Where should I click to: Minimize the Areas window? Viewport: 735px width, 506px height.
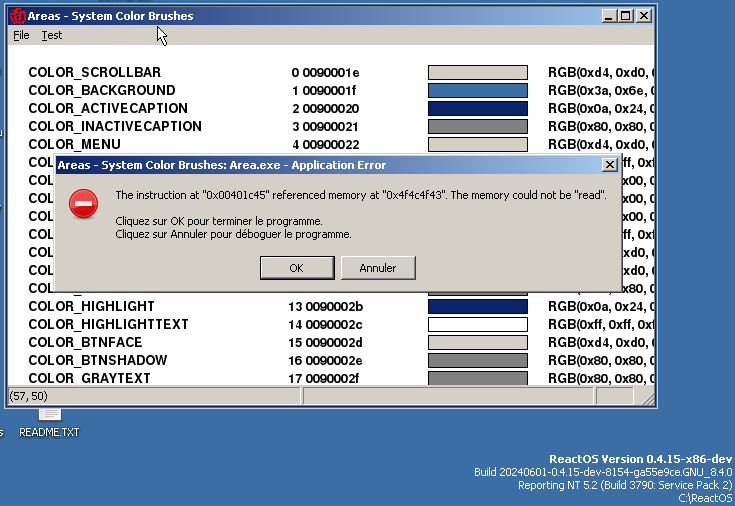pos(609,16)
